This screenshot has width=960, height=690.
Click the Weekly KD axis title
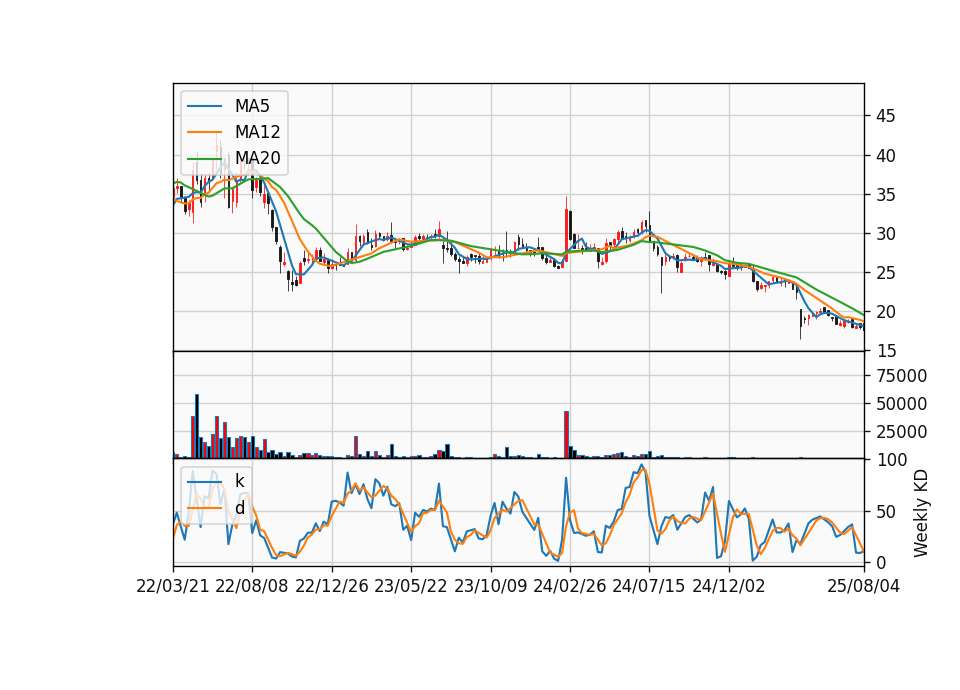coord(921,514)
